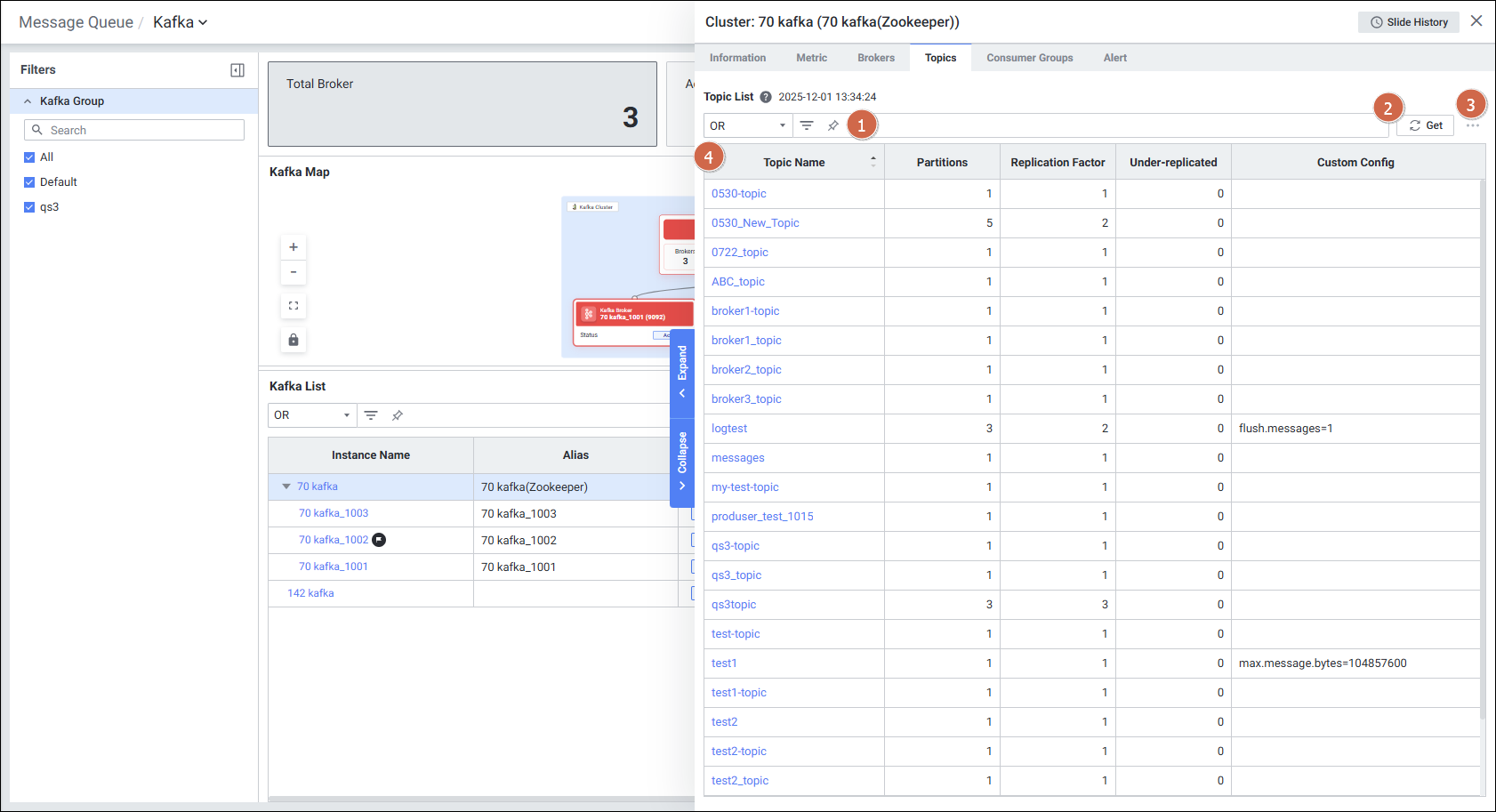This screenshot has height=812, width=1496.
Task: Click the filter icon in Topic List toolbar
Action: pyautogui.click(x=807, y=125)
